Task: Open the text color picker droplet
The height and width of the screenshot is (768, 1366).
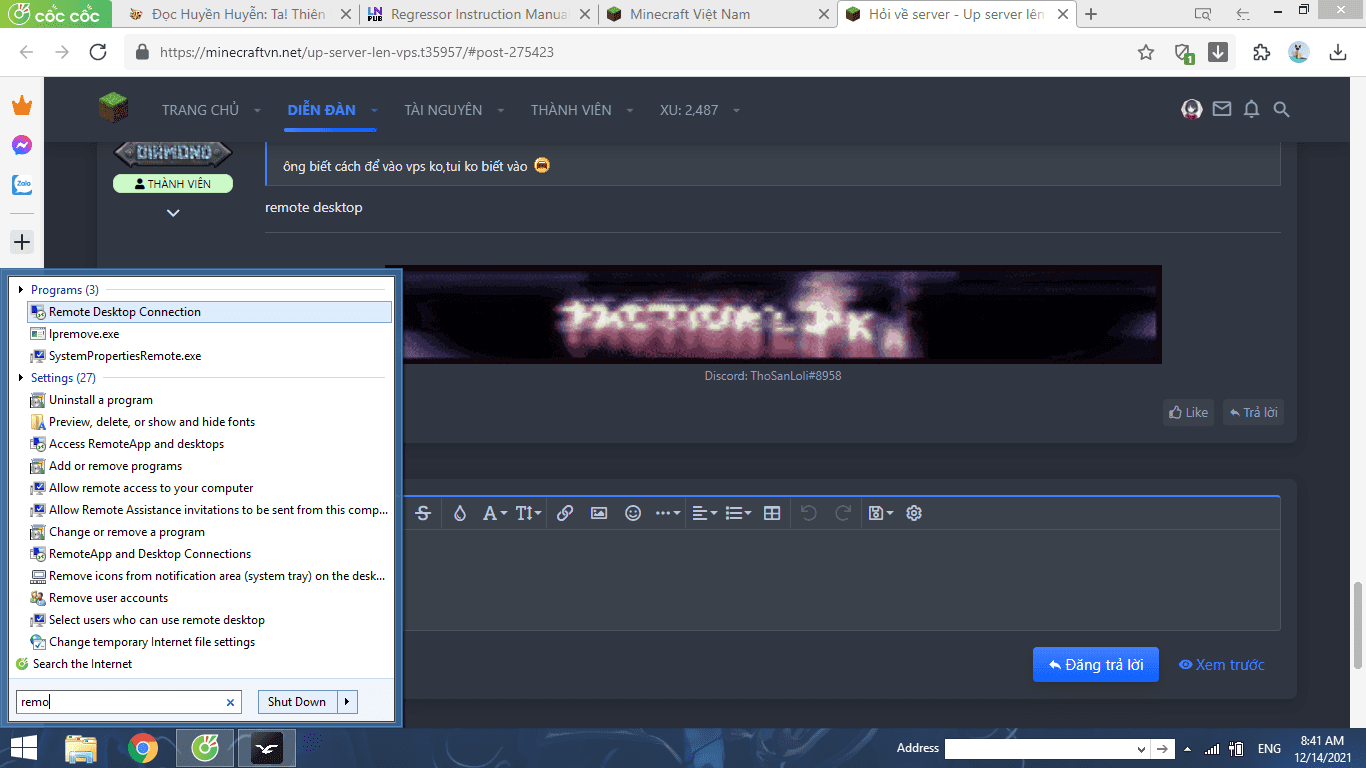Action: (460, 513)
